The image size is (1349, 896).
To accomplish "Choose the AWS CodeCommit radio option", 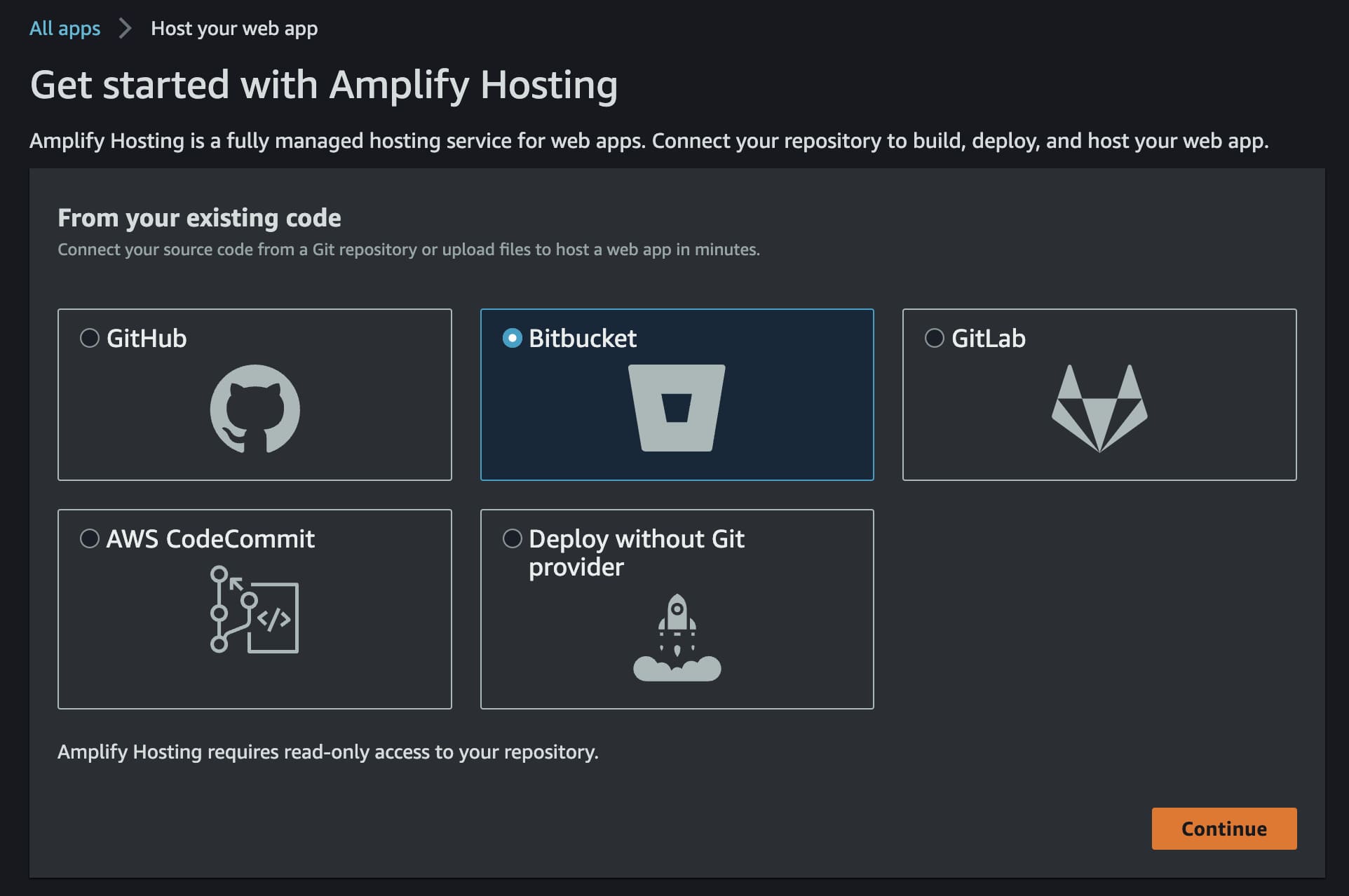I will tap(90, 539).
